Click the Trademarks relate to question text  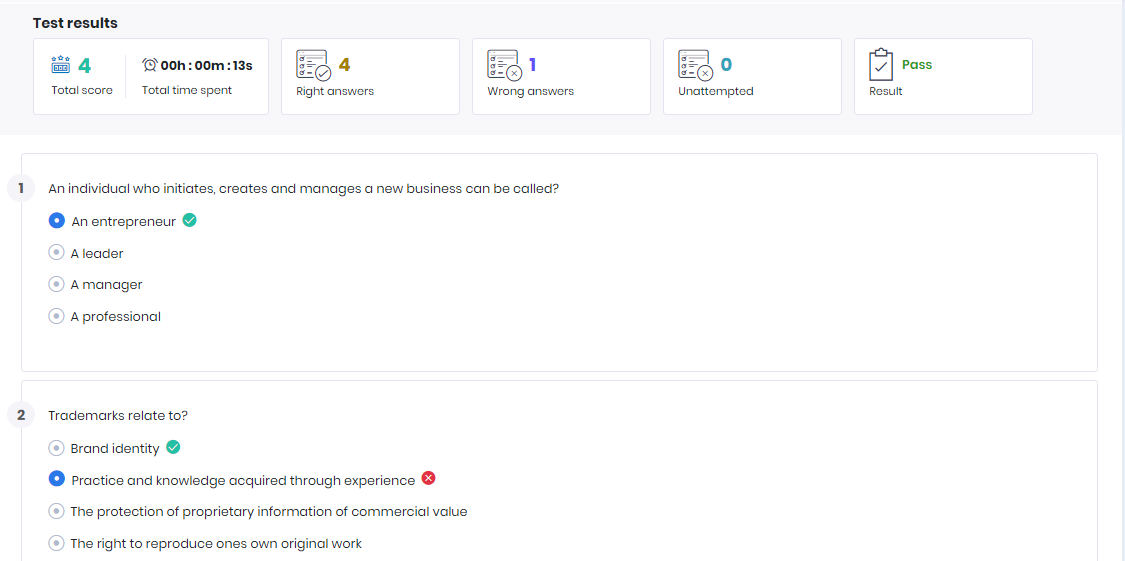pos(118,415)
